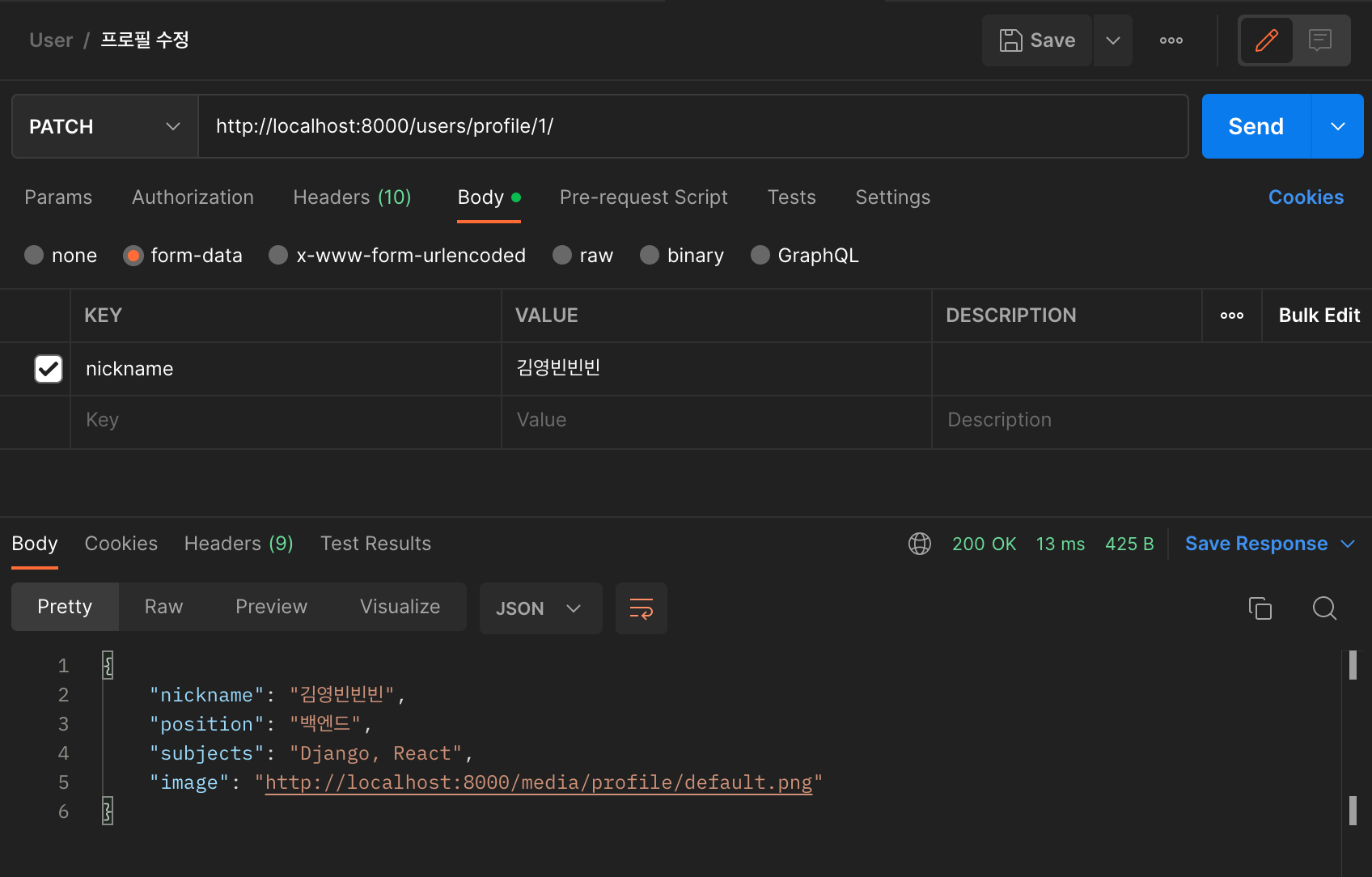Switch response view to Pretty
The image size is (1372, 877).
(x=65, y=607)
